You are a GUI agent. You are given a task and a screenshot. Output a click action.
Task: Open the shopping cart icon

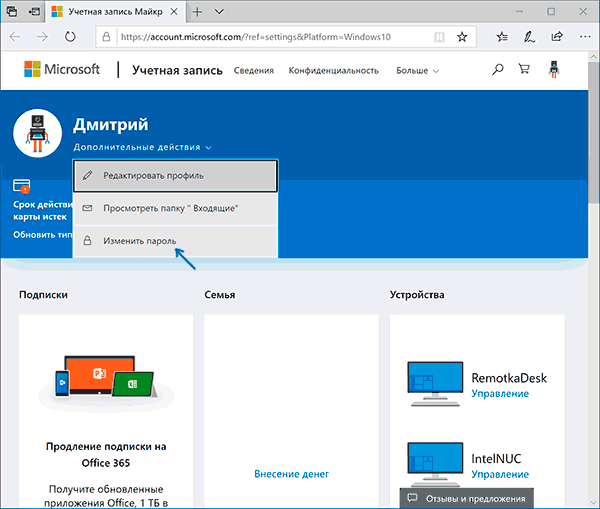(x=524, y=69)
